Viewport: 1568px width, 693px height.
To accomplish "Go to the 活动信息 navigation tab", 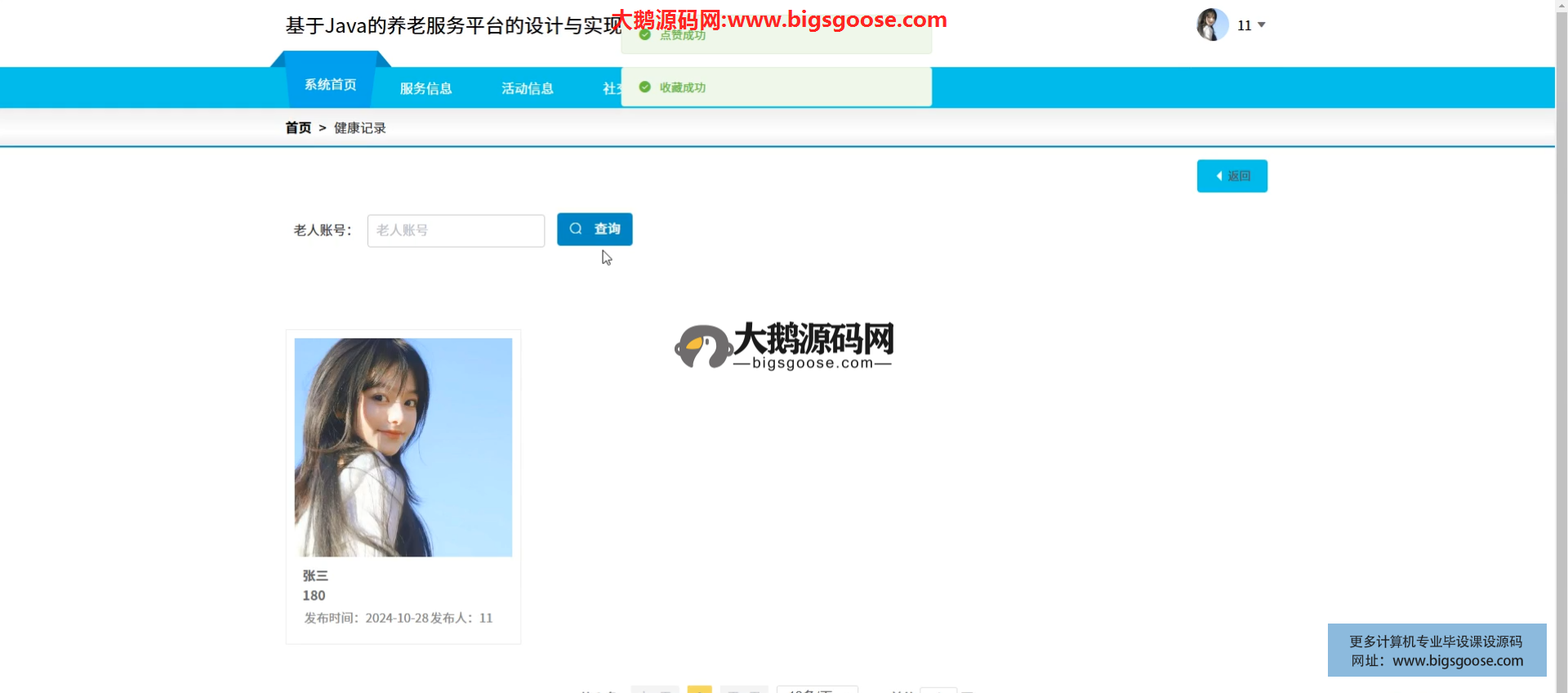I will tap(528, 88).
